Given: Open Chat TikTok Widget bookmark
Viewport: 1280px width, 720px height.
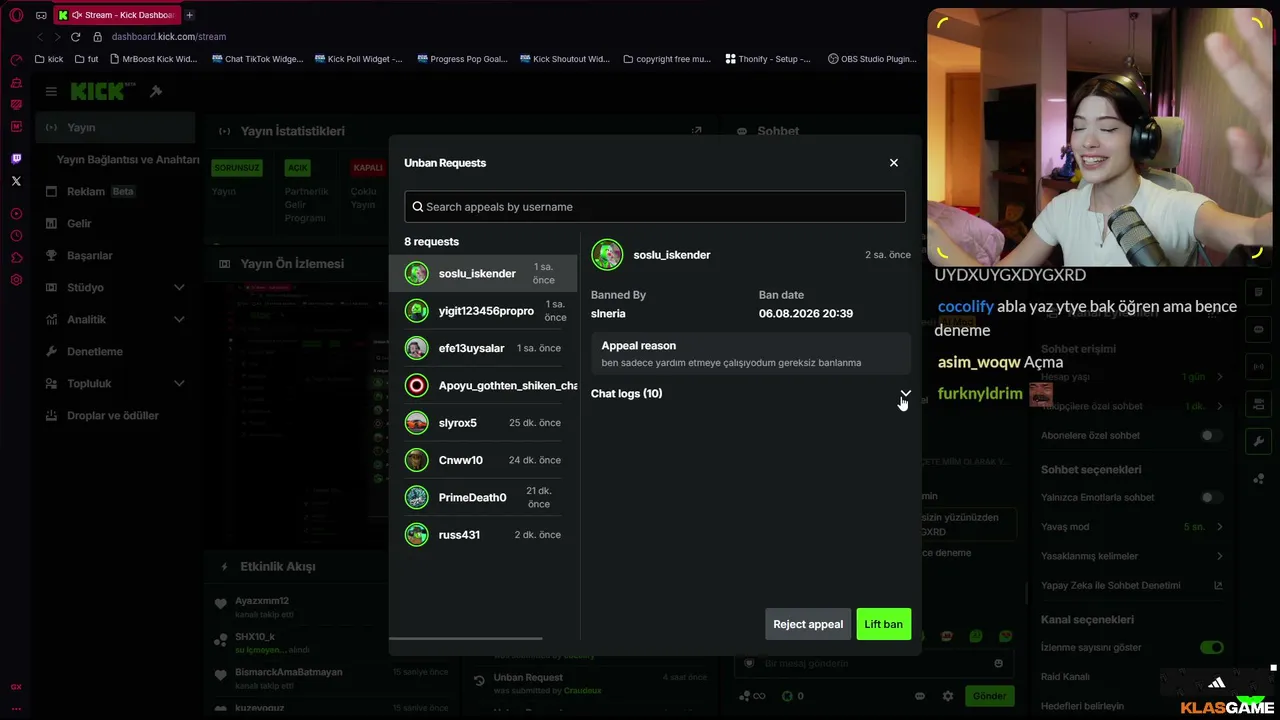Looking at the screenshot, I should [x=257, y=59].
